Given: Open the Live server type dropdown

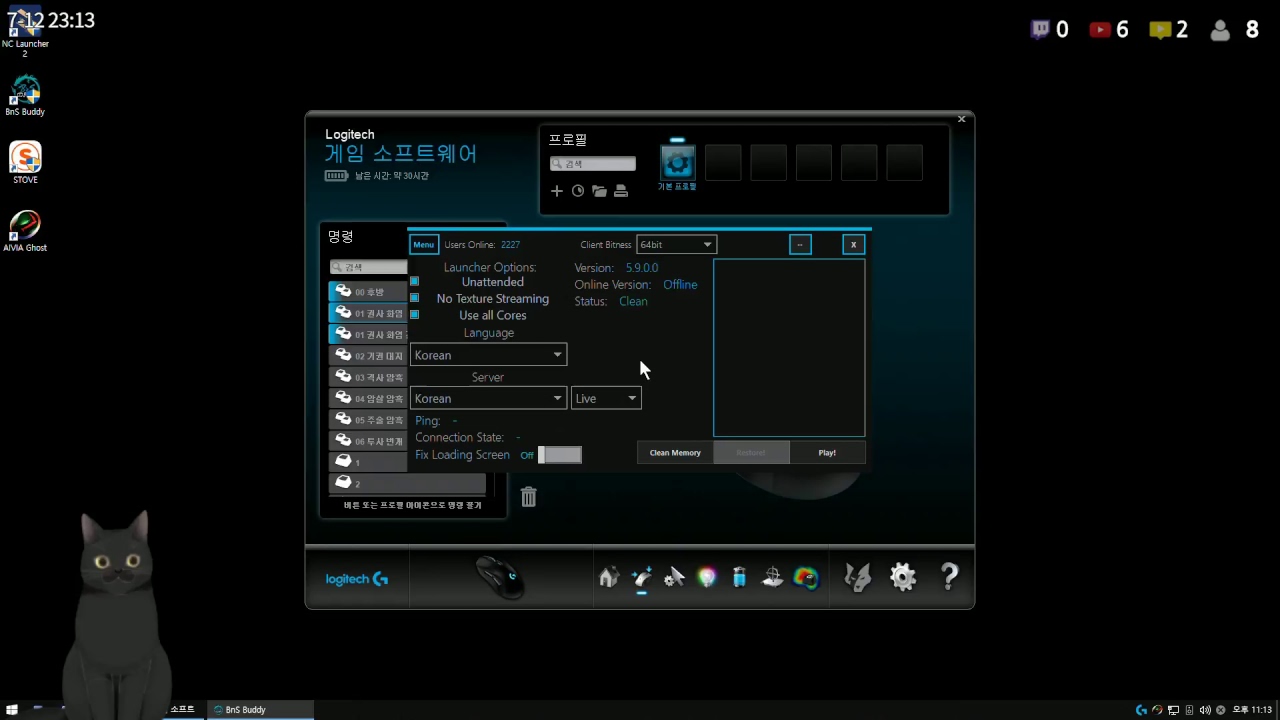Looking at the screenshot, I should coord(606,398).
